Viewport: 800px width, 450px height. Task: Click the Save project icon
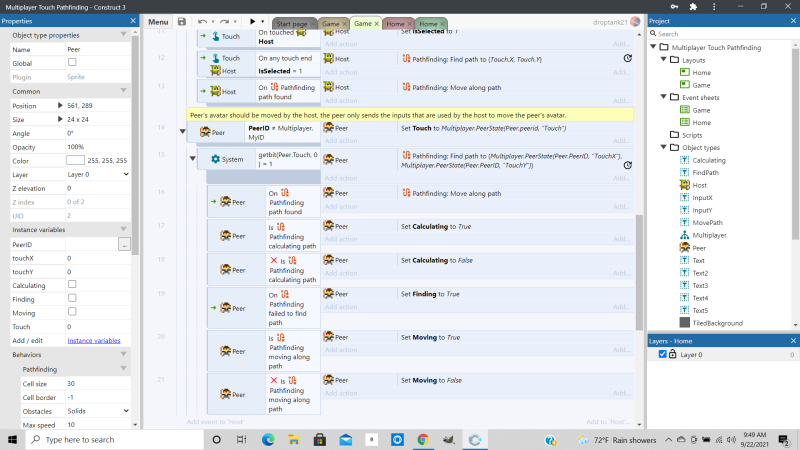[182, 21]
